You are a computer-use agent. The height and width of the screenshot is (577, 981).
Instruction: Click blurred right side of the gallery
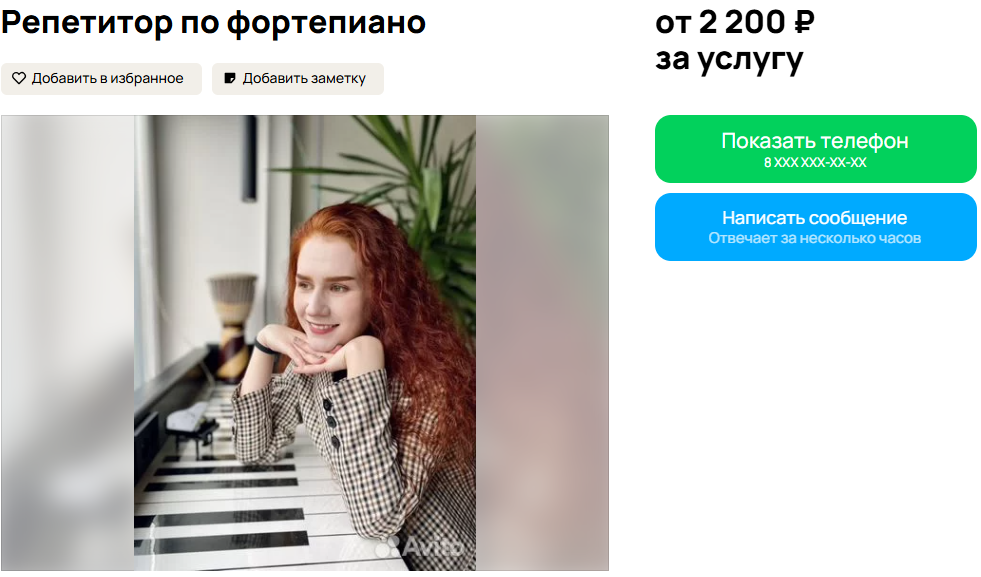pos(542,343)
